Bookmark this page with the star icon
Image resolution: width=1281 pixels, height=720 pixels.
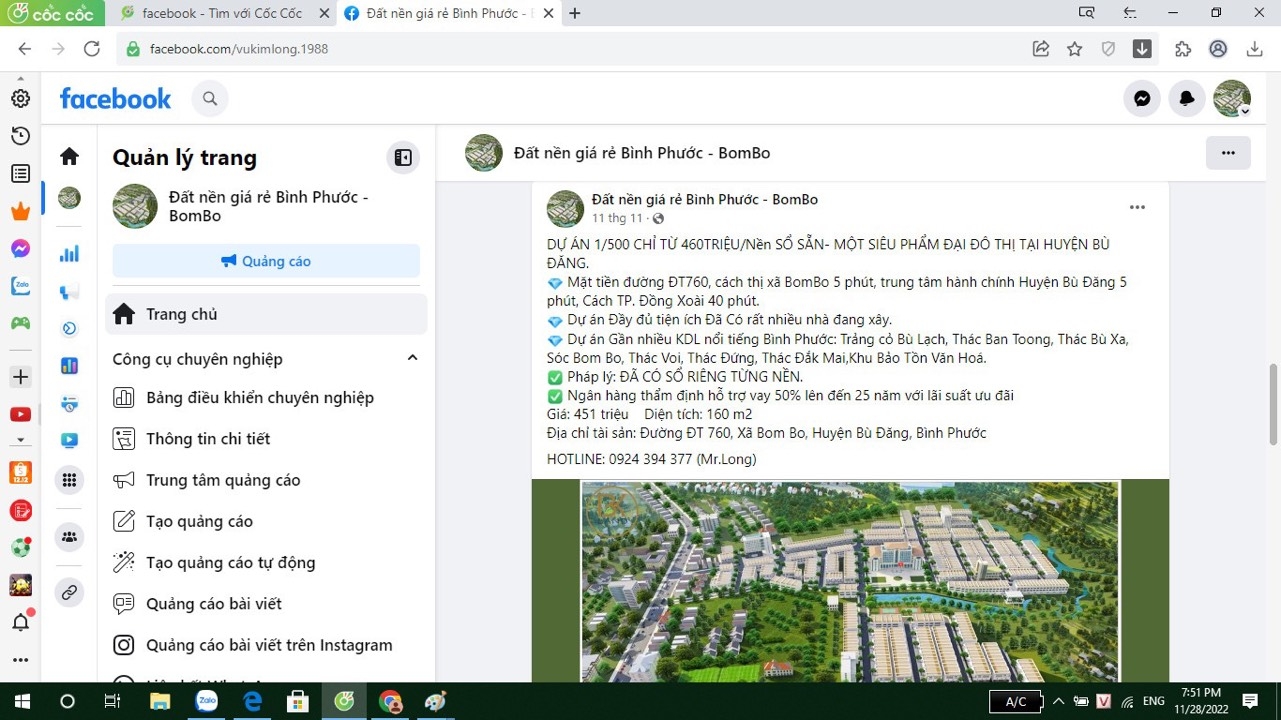click(x=1074, y=49)
